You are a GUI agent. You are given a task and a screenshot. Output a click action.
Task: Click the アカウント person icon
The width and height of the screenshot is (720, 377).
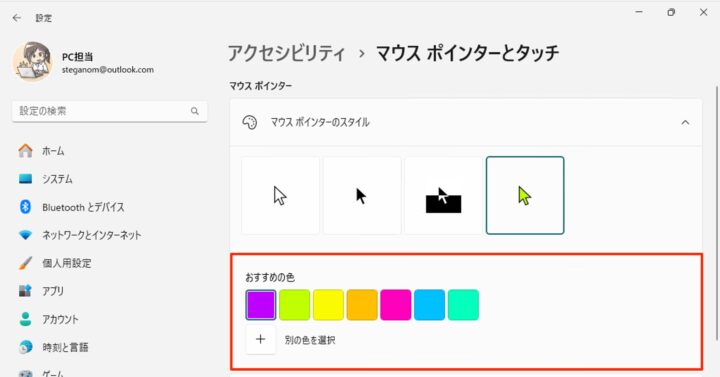click(26, 319)
